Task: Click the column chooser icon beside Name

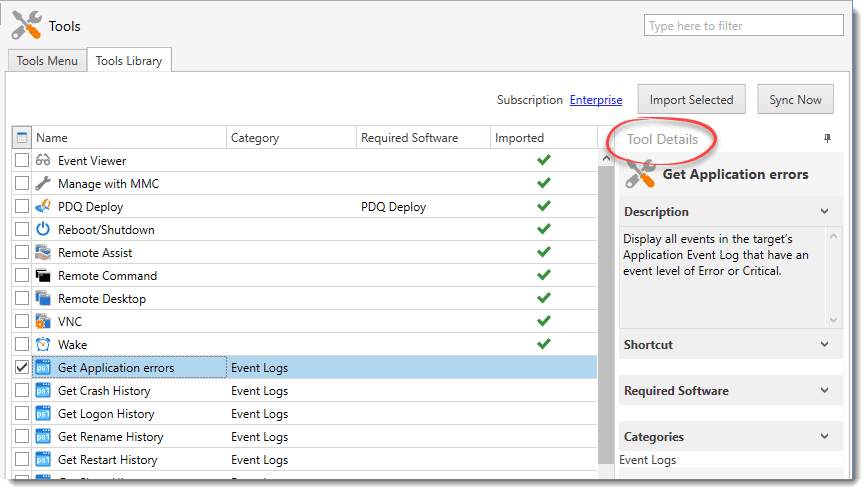Action: pyautogui.click(x=22, y=137)
